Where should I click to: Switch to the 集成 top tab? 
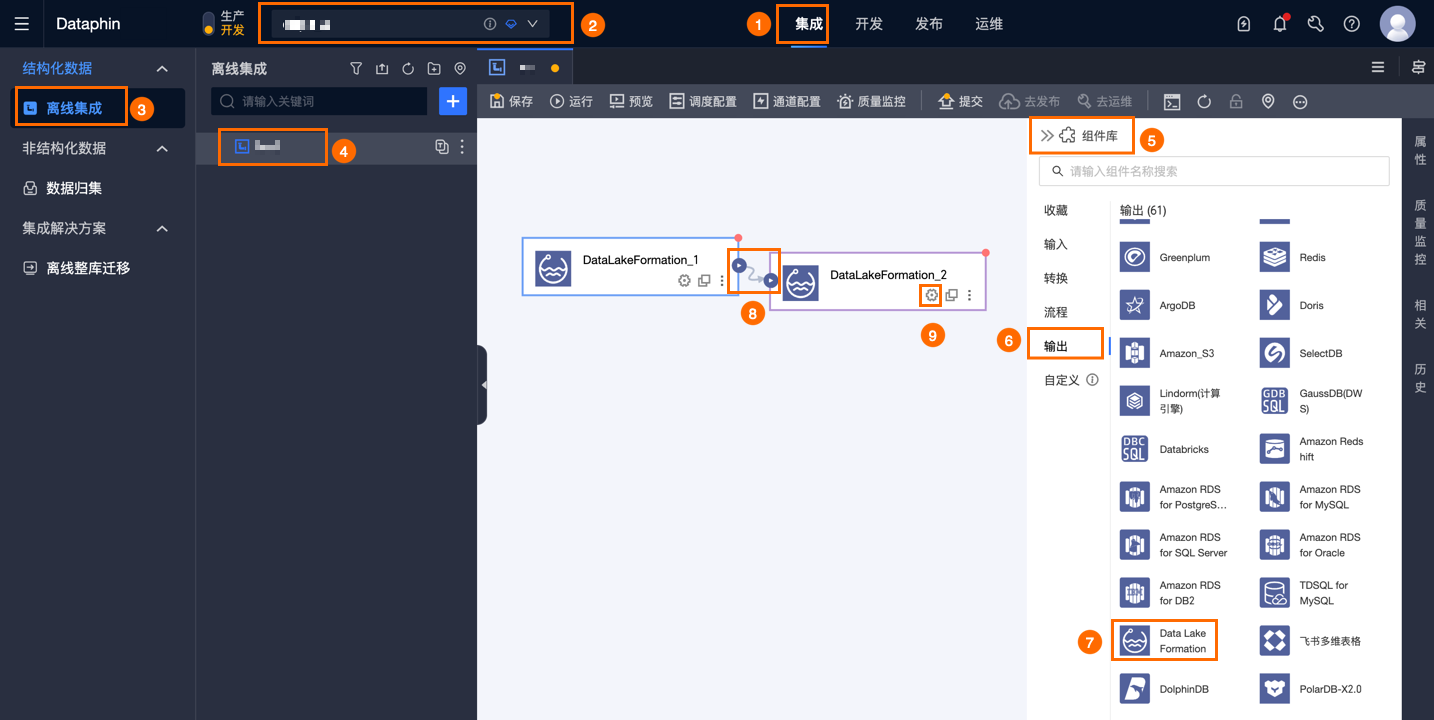click(x=809, y=24)
